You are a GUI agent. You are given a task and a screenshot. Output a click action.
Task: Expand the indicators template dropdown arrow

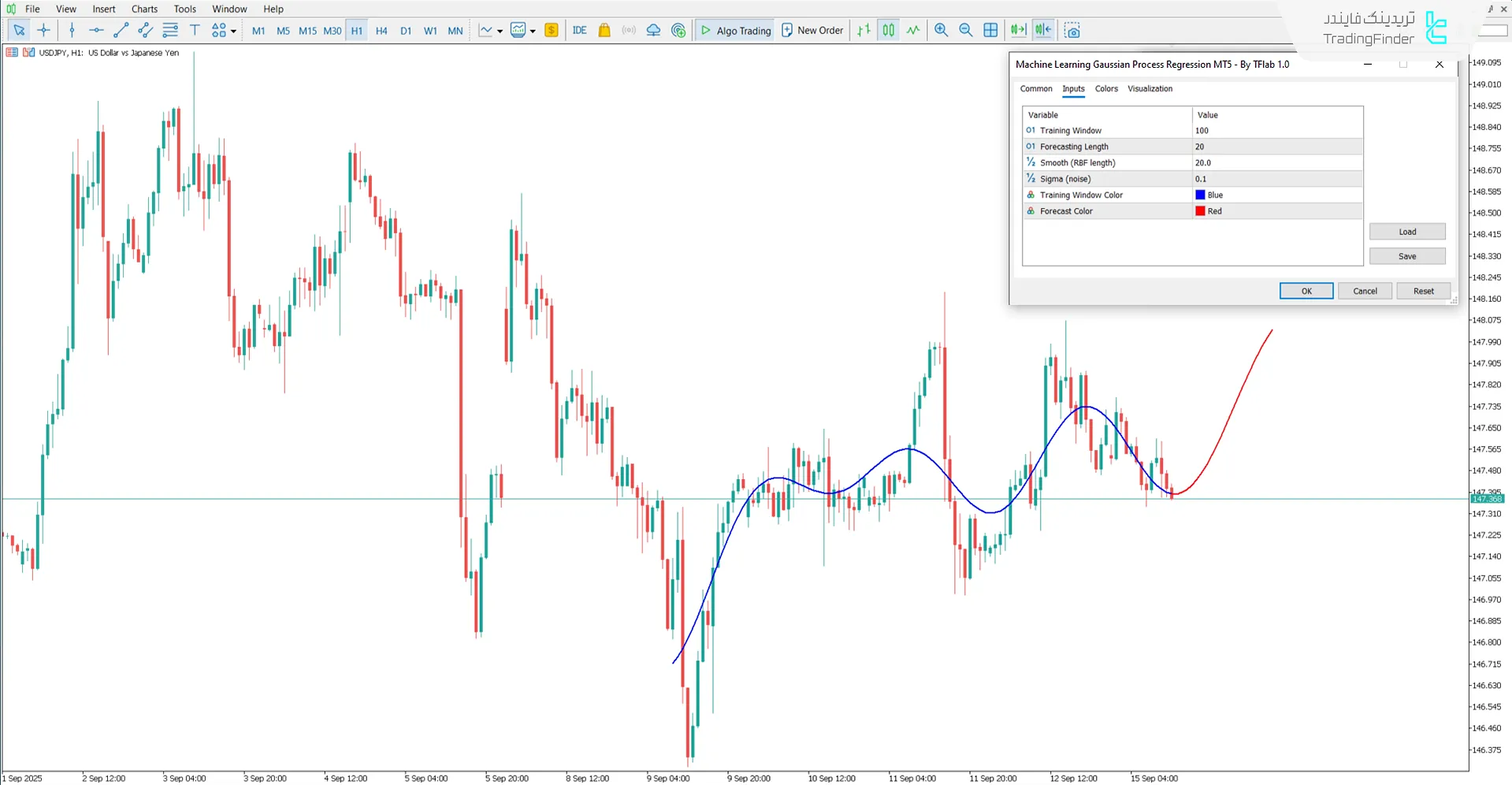(x=533, y=32)
